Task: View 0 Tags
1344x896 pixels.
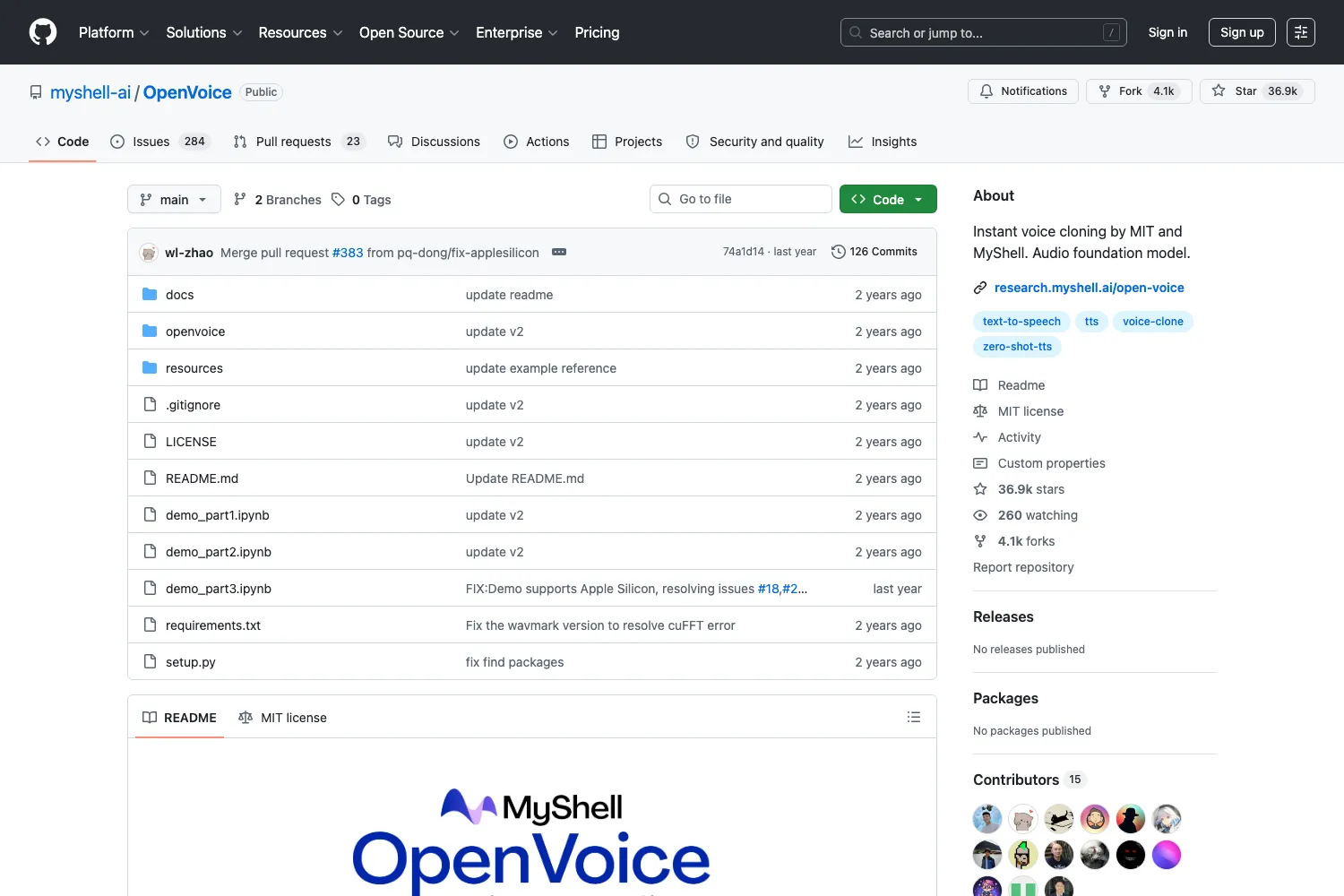Action: (361, 199)
